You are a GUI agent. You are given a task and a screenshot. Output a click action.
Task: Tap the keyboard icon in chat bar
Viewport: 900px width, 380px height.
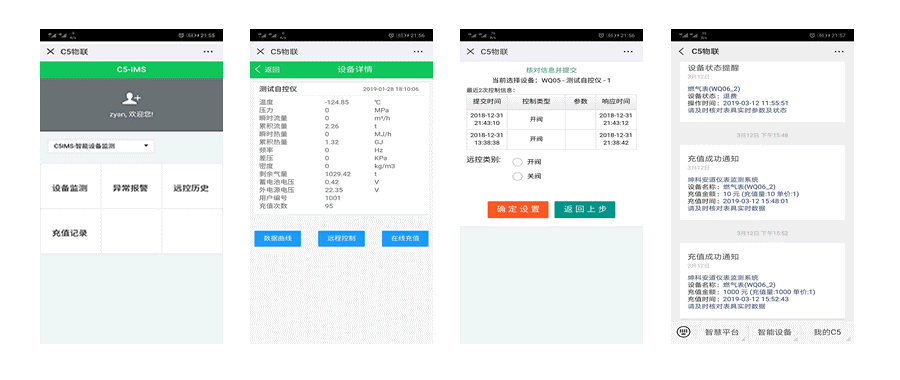pyautogui.click(x=683, y=332)
